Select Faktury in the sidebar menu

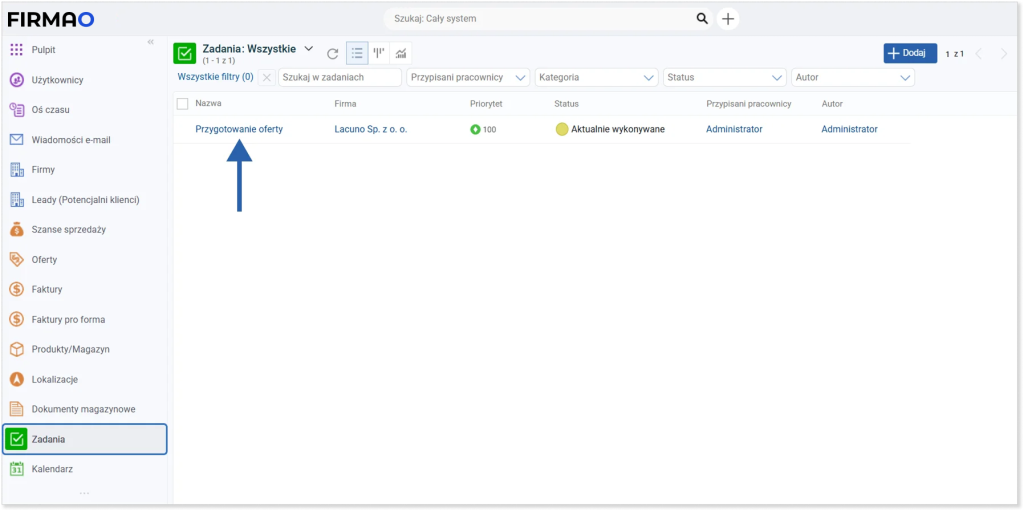click(x=47, y=289)
